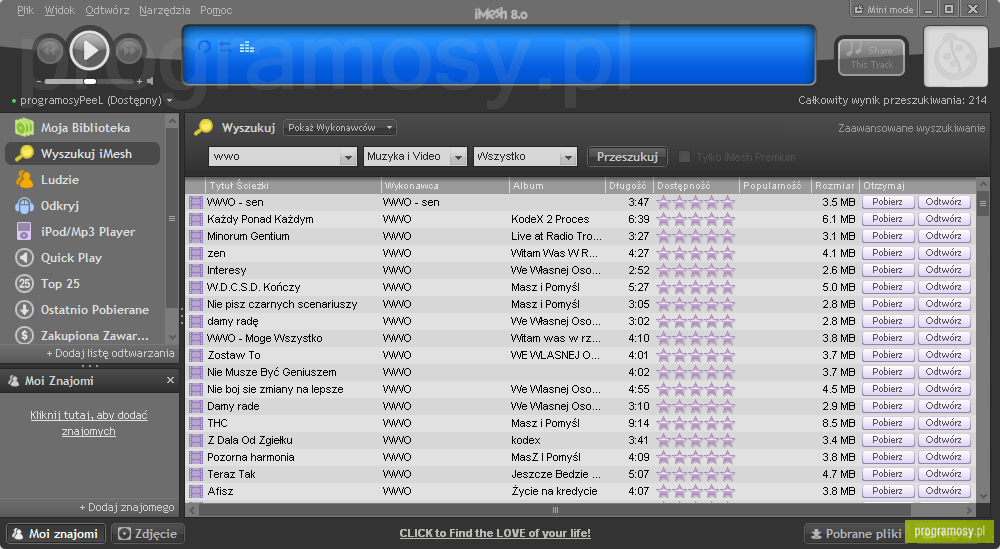Toggle the Tylko iMesh Premium checkbox
This screenshot has width=1000, height=549.
(x=684, y=157)
